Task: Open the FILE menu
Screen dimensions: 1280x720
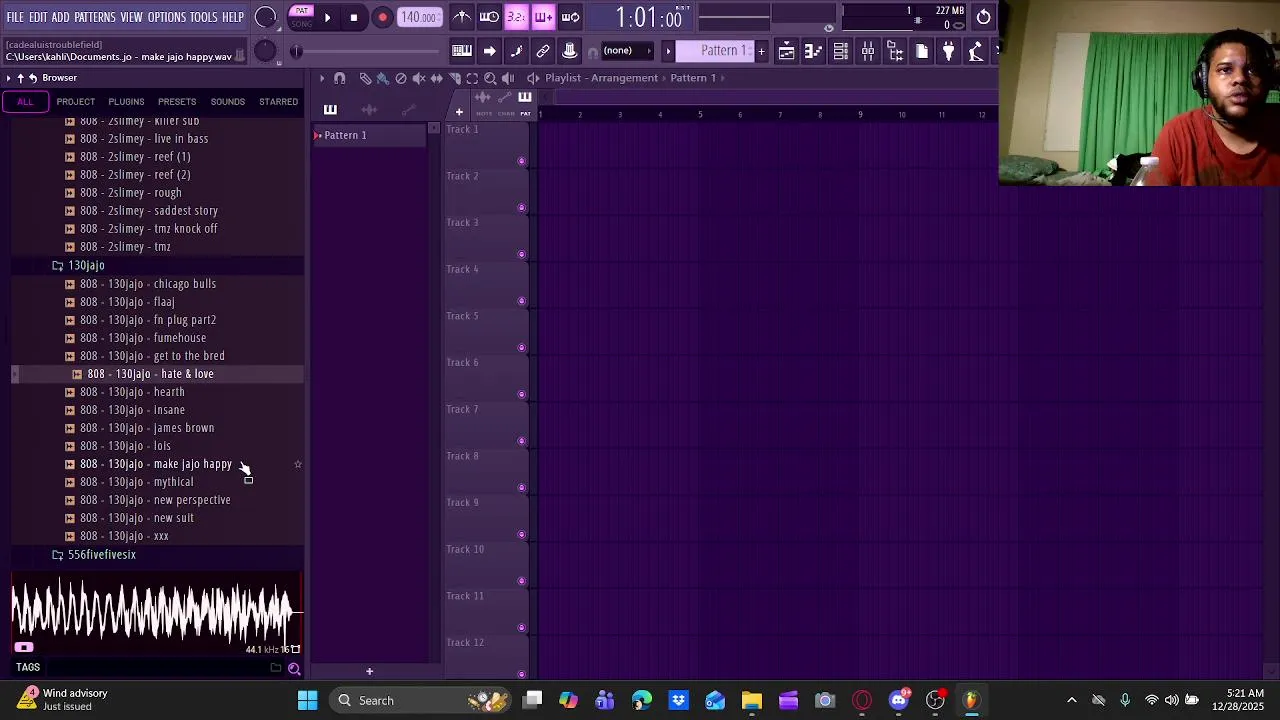Action: tap(15, 17)
